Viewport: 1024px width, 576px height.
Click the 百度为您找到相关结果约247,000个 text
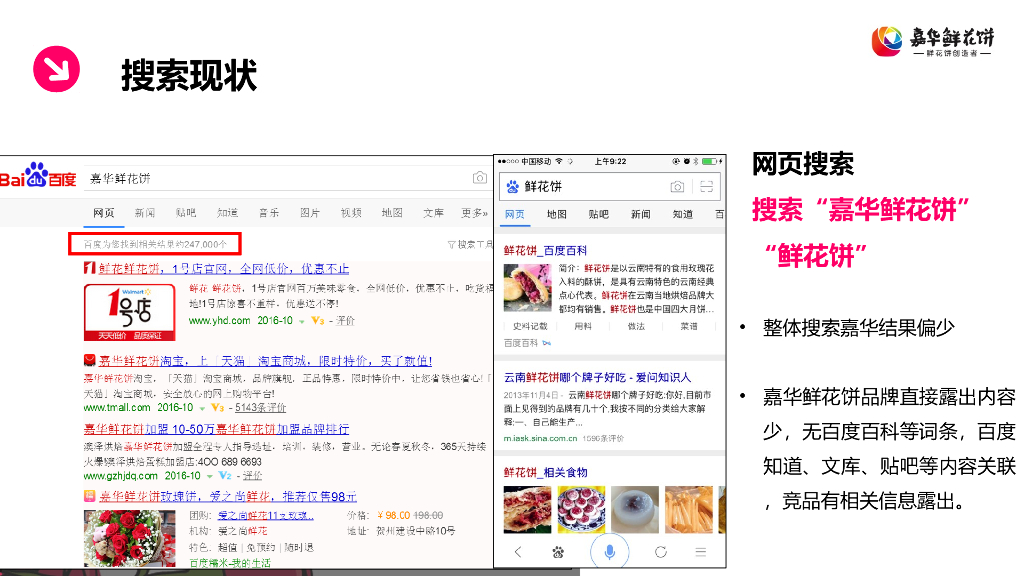155,244
